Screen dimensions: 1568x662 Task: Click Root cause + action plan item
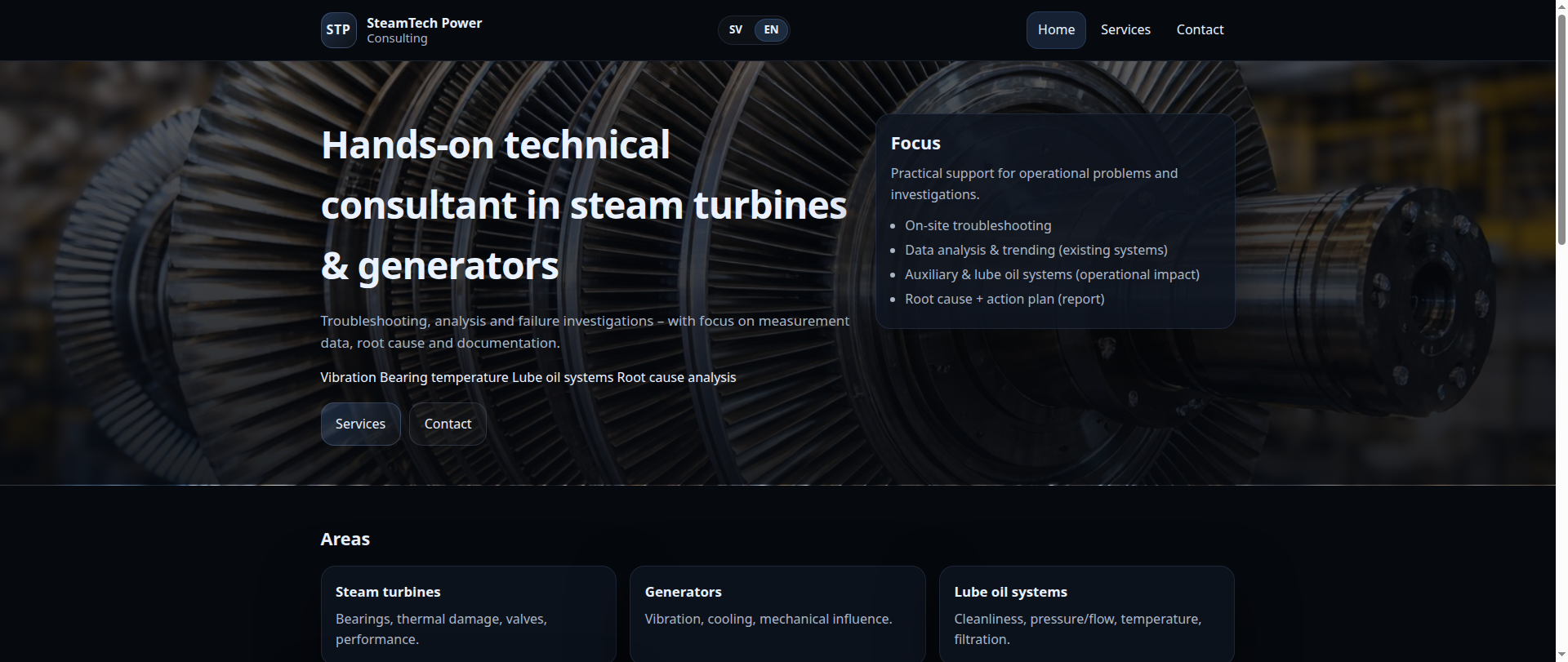(x=1004, y=300)
